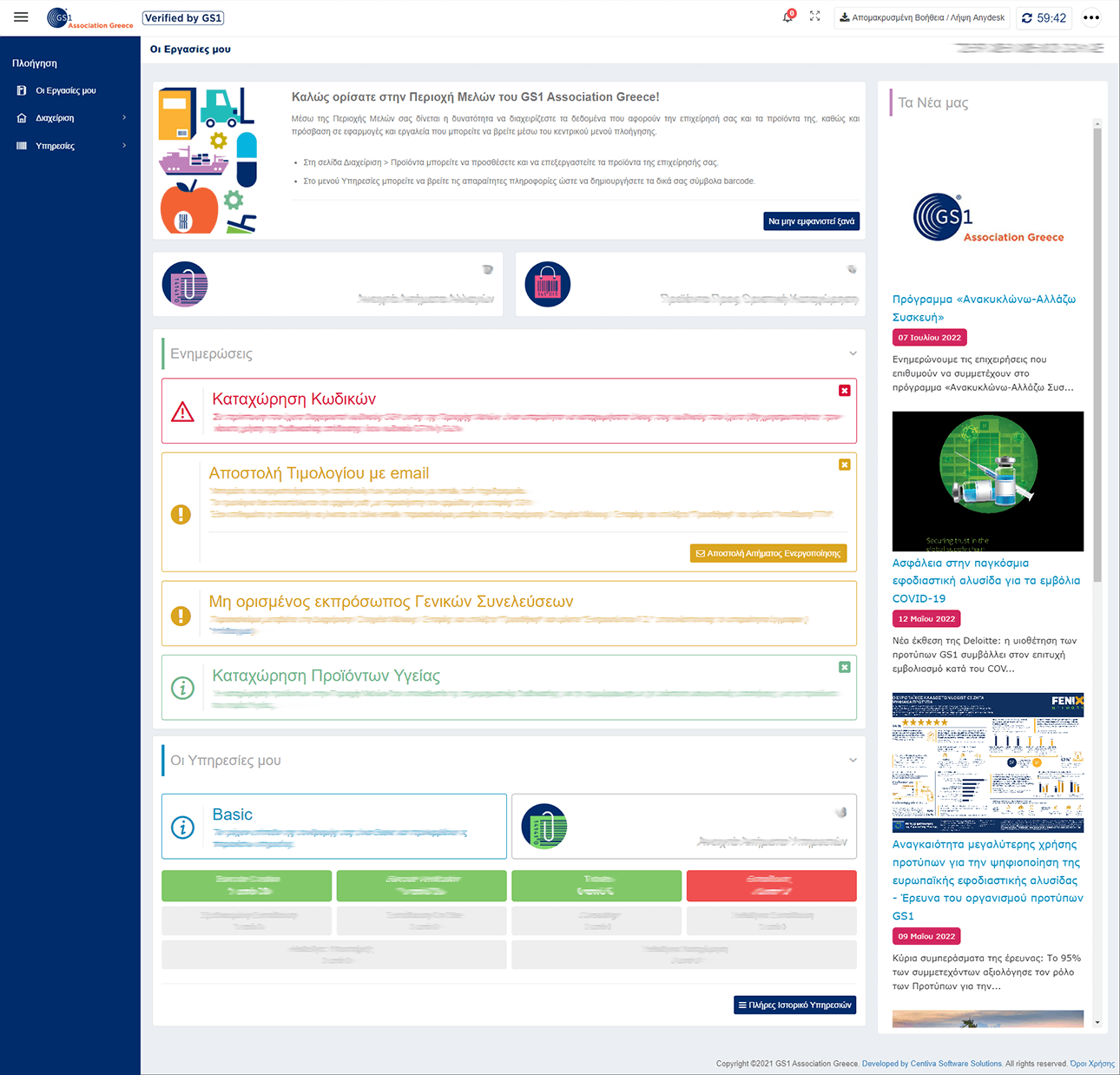Open the purple paperclip document card icon
The width and height of the screenshot is (1120, 1075).
click(185, 284)
